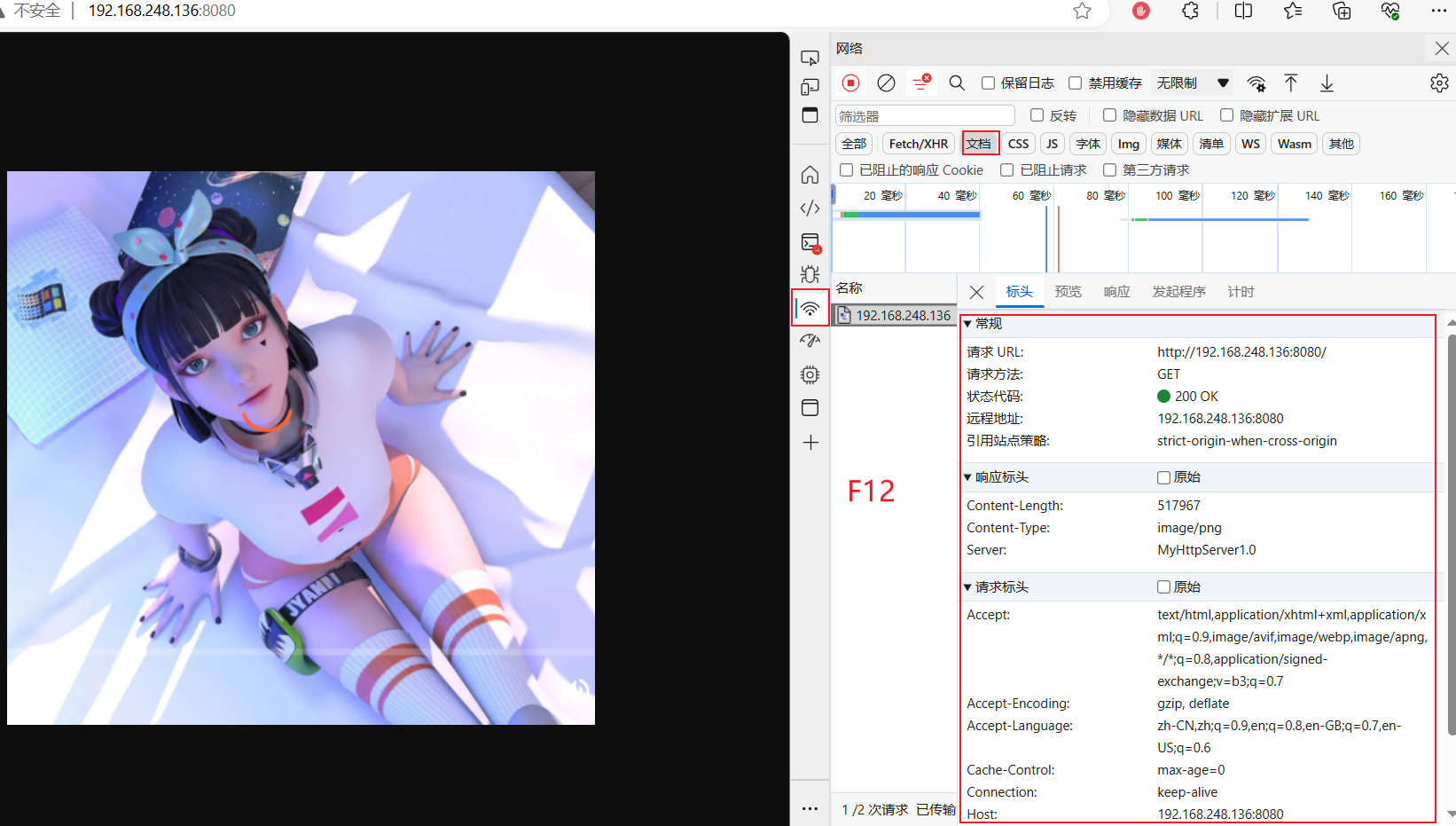Filter requests by 字体
Image resolution: width=1456 pixels, height=826 pixels.
pyautogui.click(x=1088, y=144)
